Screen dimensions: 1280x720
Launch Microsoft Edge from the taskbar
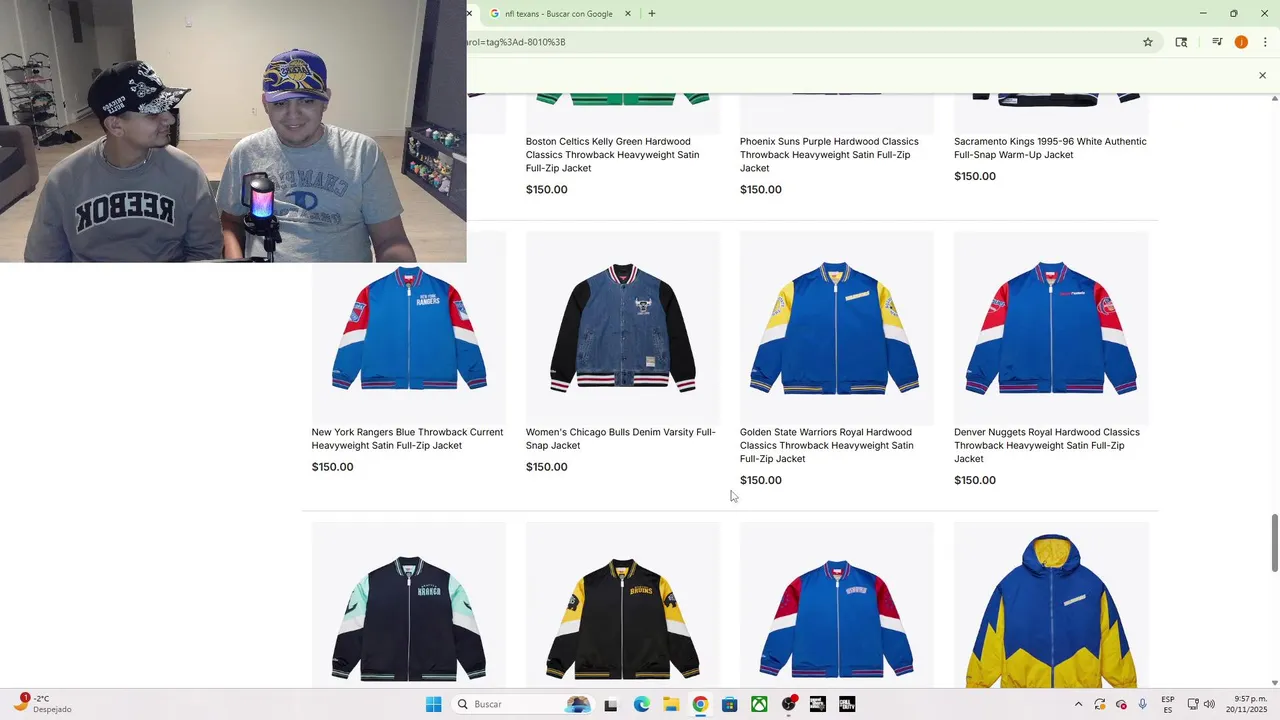(x=641, y=704)
